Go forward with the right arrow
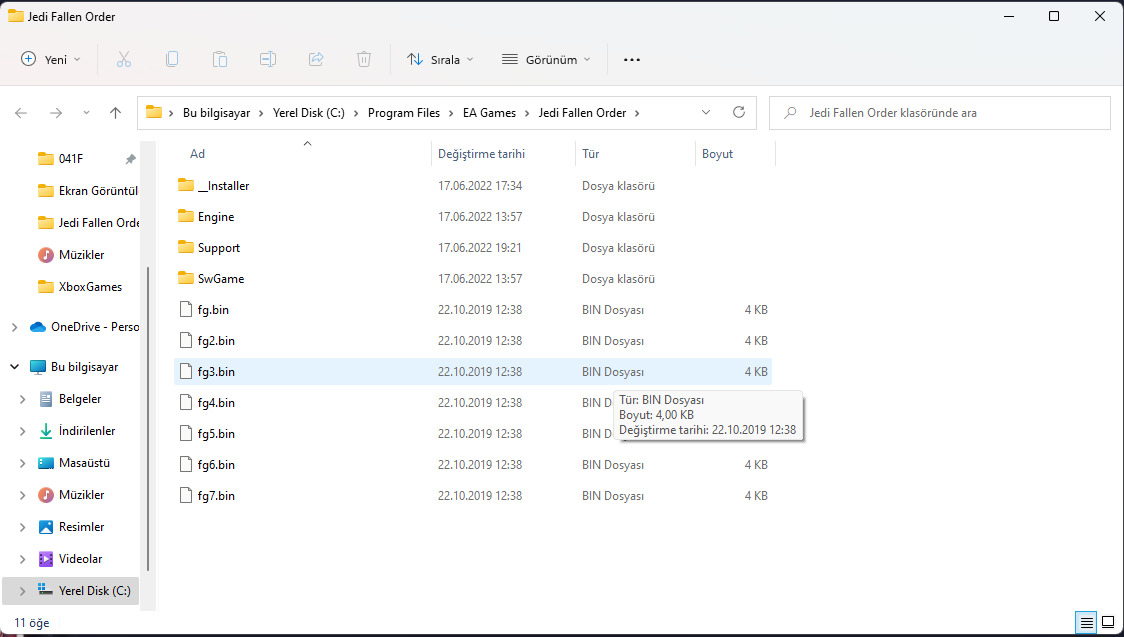Image resolution: width=1124 pixels, height=637 pixels. (56, 112)
